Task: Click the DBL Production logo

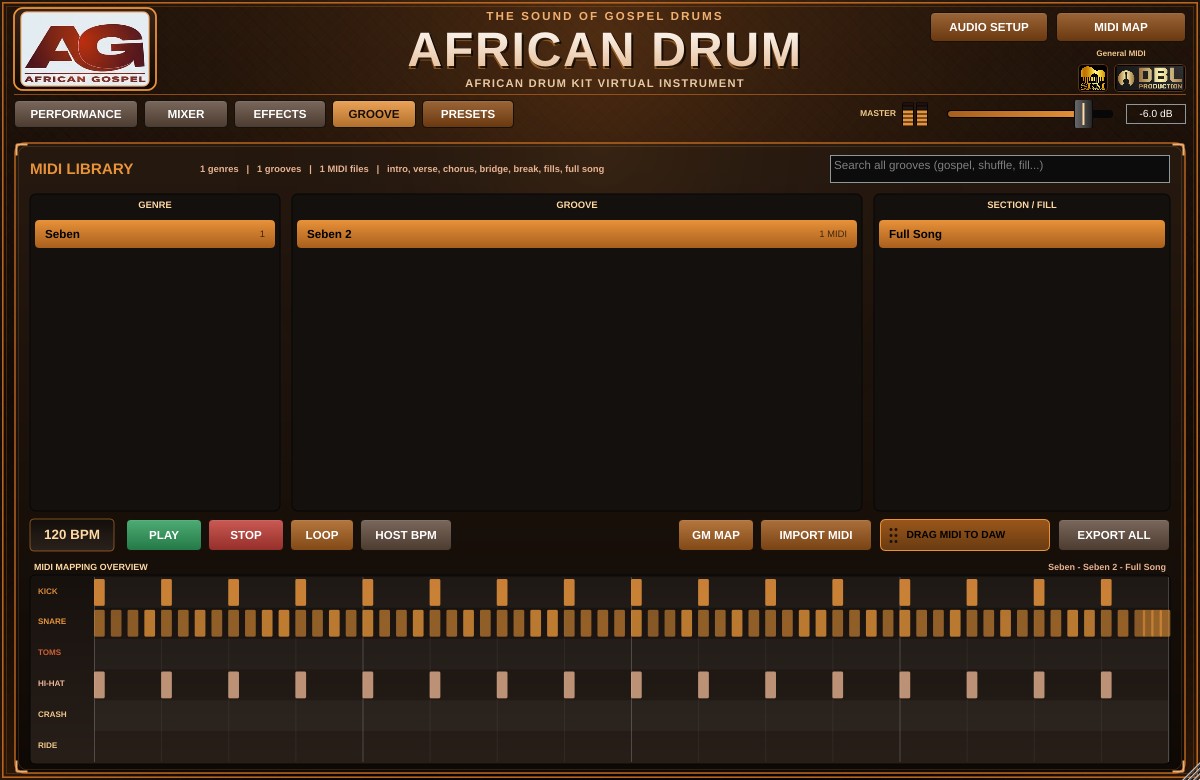Action: (1149, 78)
